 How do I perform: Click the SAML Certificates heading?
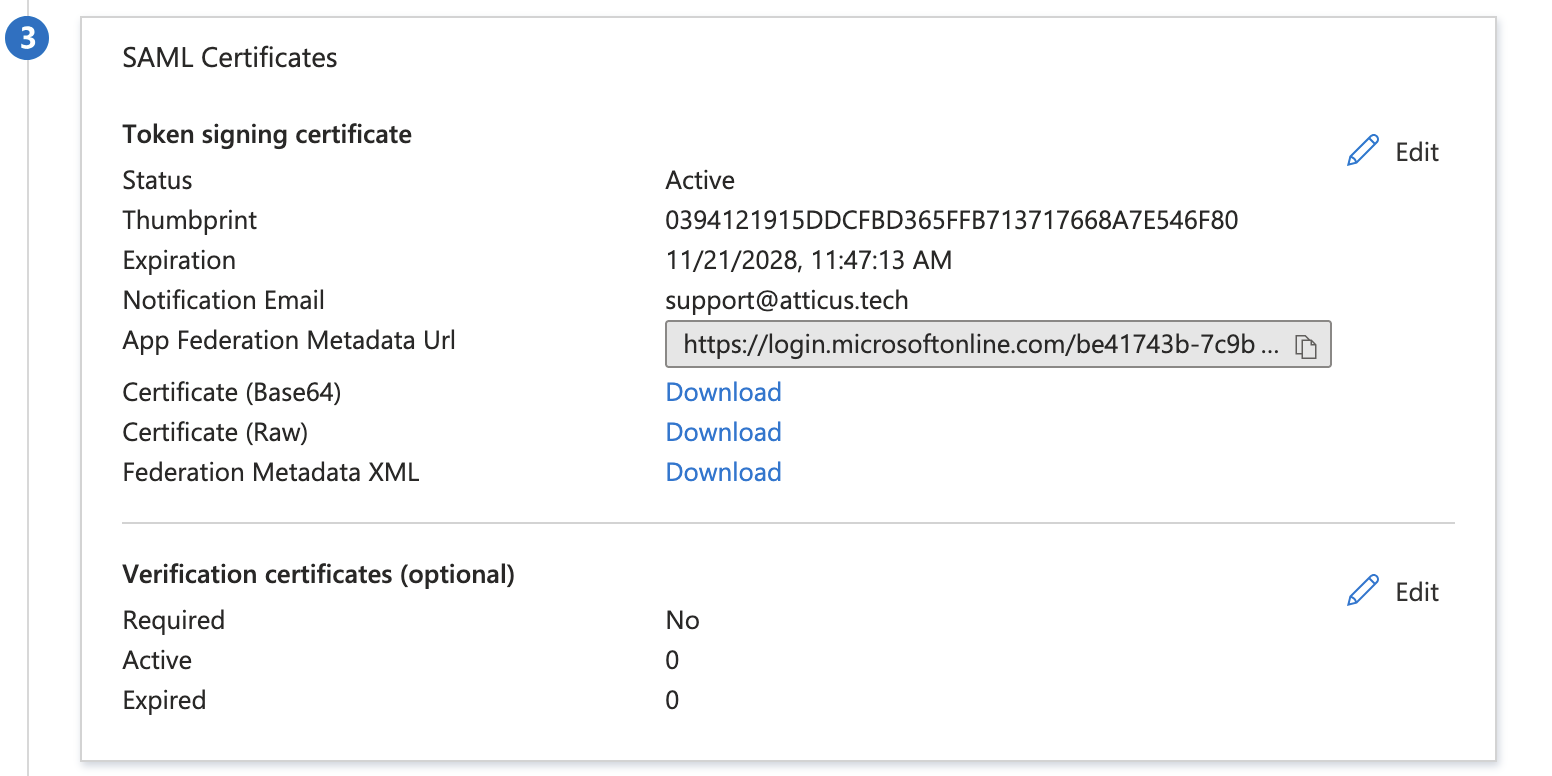(230, 57)
